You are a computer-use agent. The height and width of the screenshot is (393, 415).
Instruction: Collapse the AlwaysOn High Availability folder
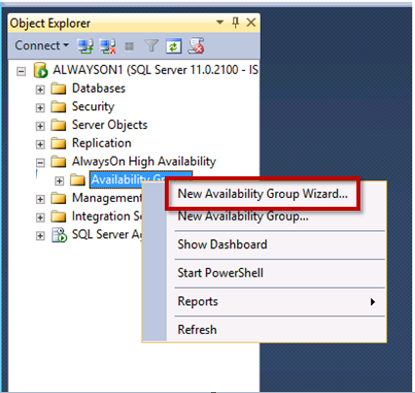40,163
